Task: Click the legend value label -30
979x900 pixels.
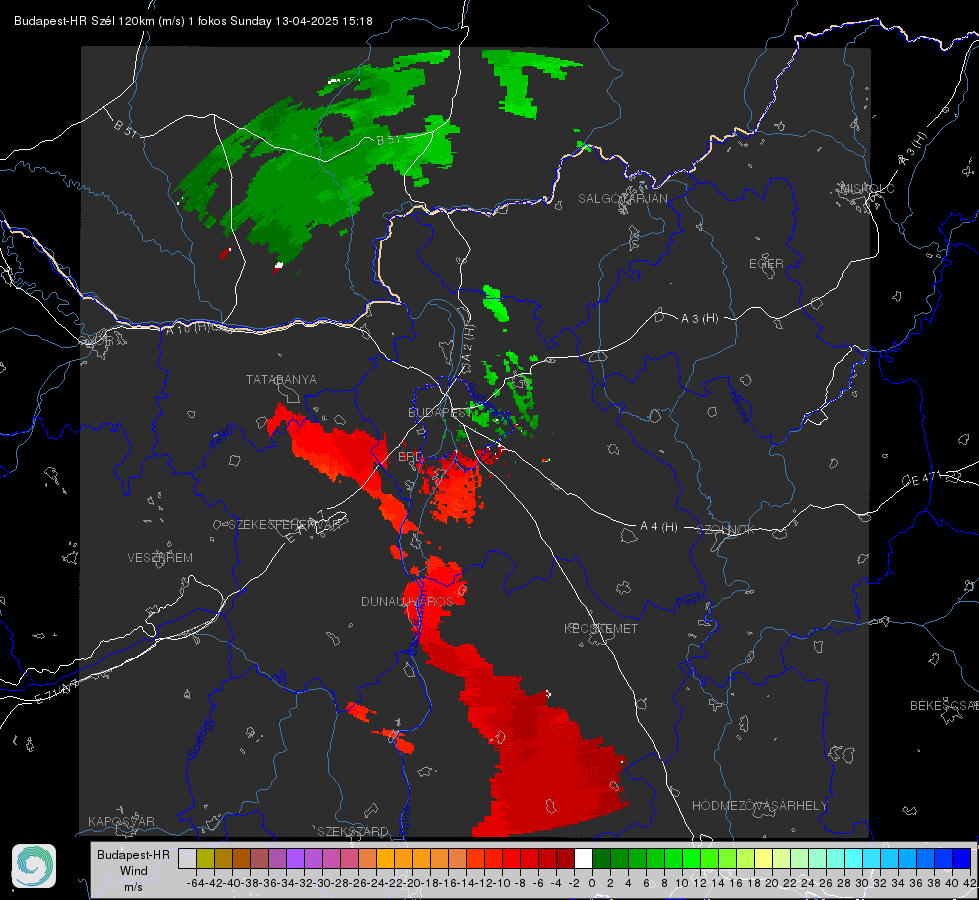Action: [x=322, y=883]
